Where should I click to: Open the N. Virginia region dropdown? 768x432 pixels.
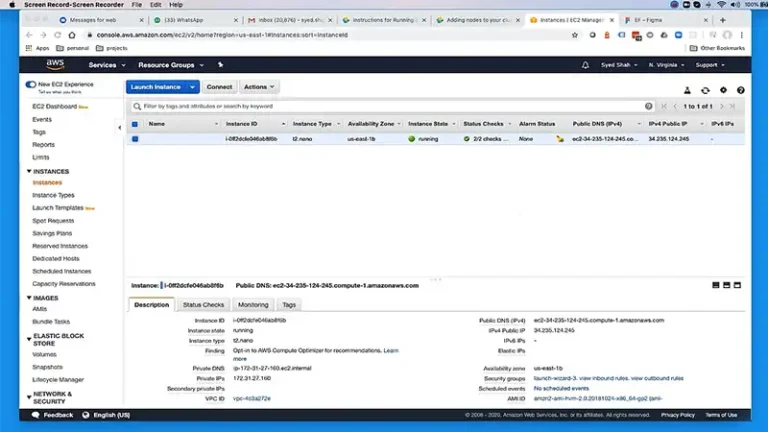point(666,65)
